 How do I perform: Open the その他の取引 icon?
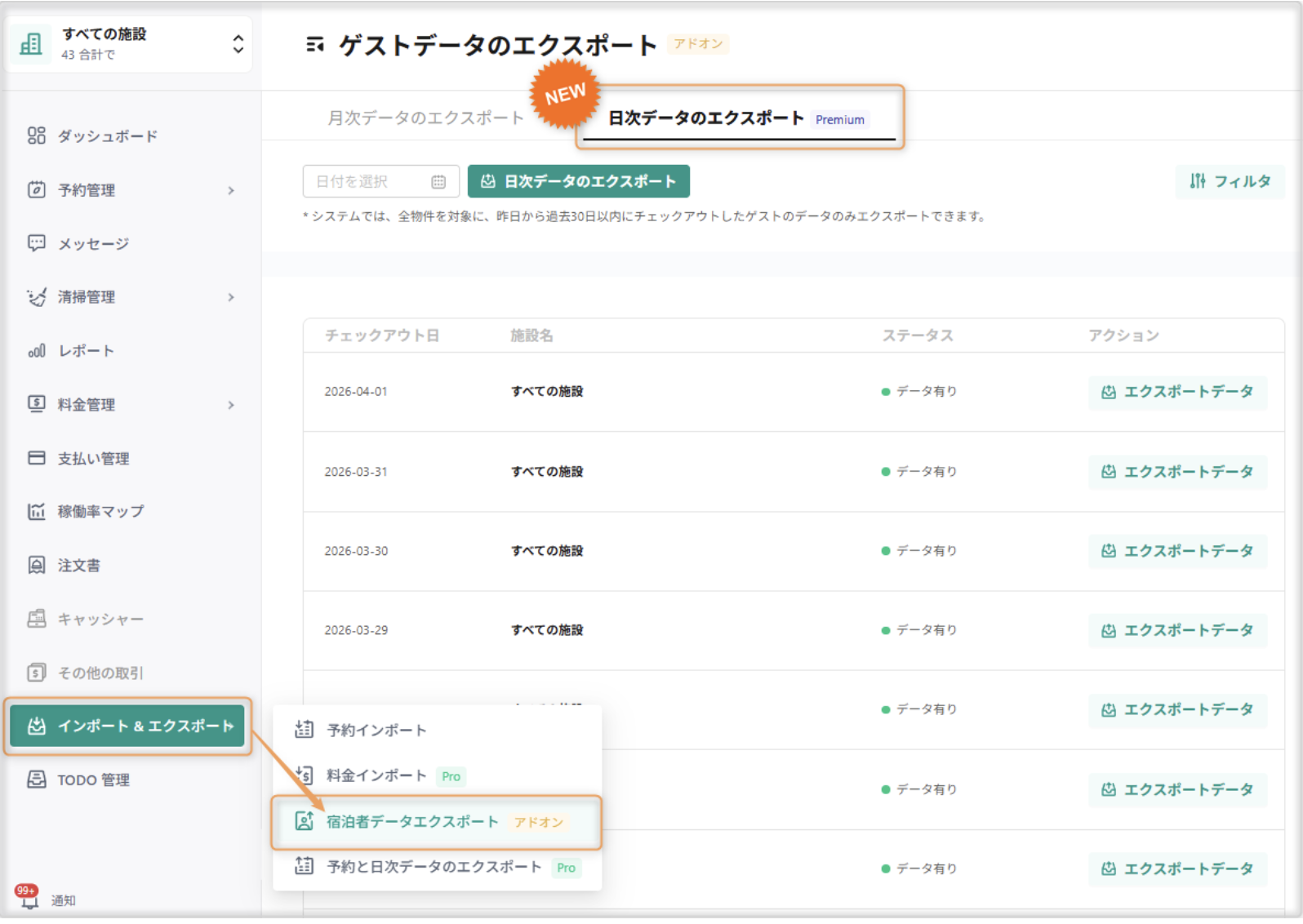point(37,673)
